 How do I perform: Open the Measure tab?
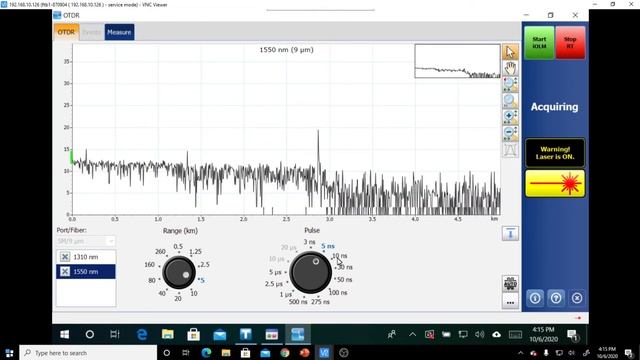119,32
